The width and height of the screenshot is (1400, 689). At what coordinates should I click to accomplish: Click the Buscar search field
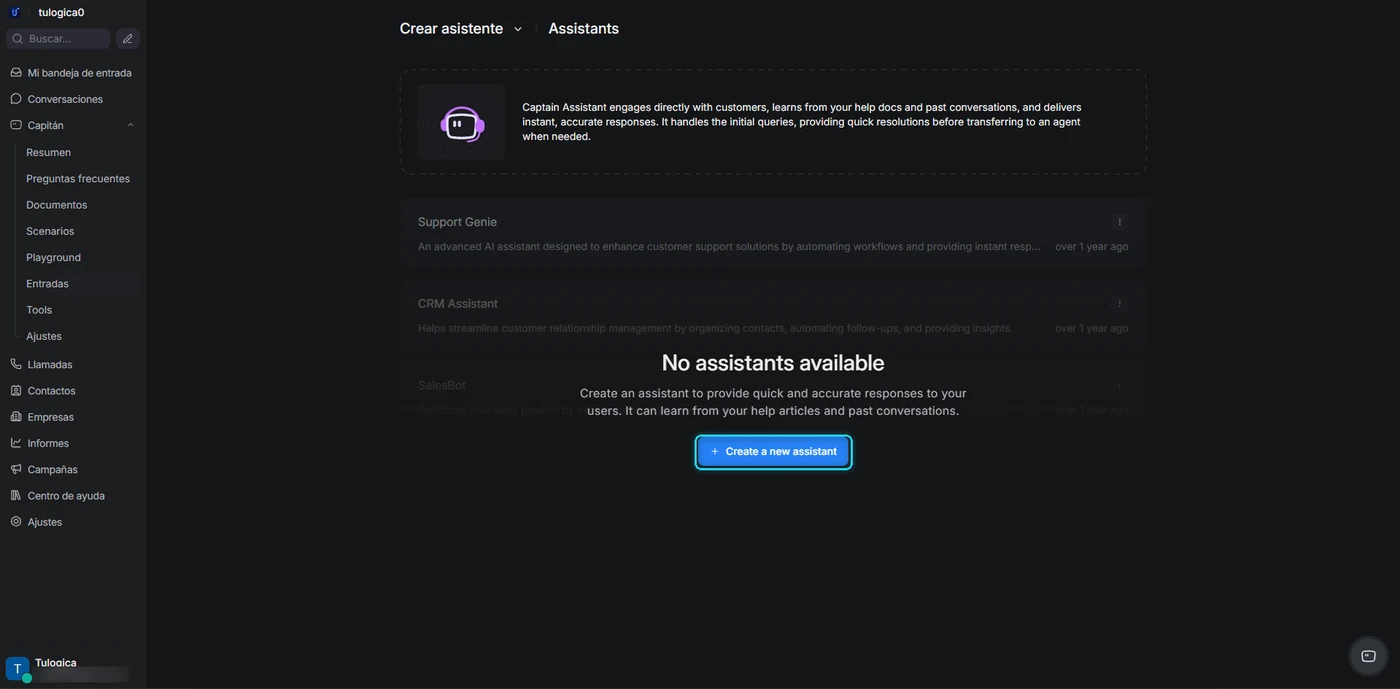point(58,39)
